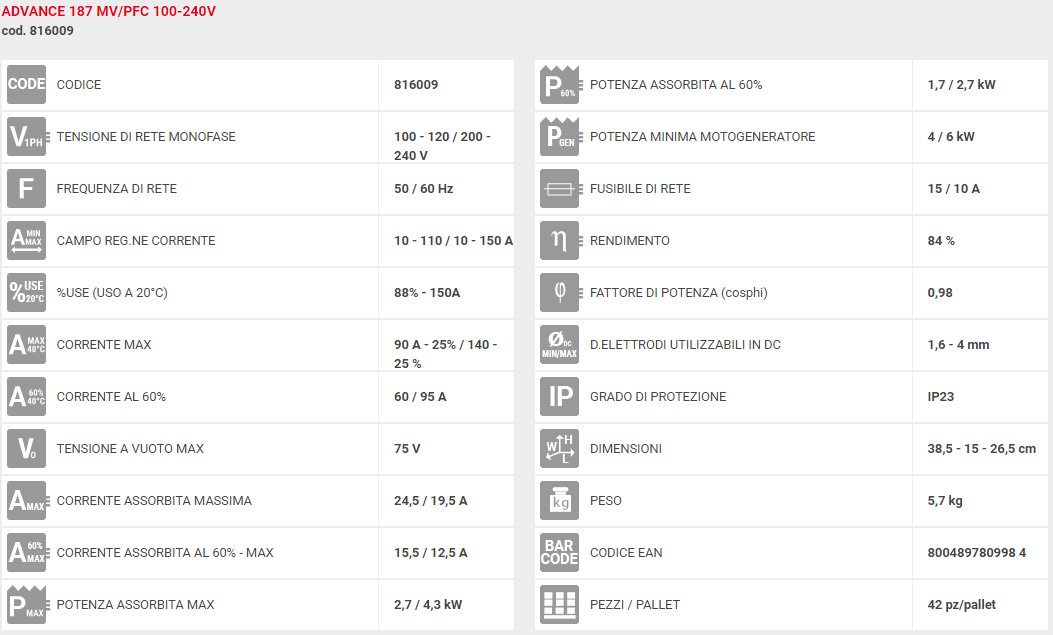Click the POTENZA ASSORBITA MAX label
The width and height of the screenshot is (1053, 635).
click(136, 605)
